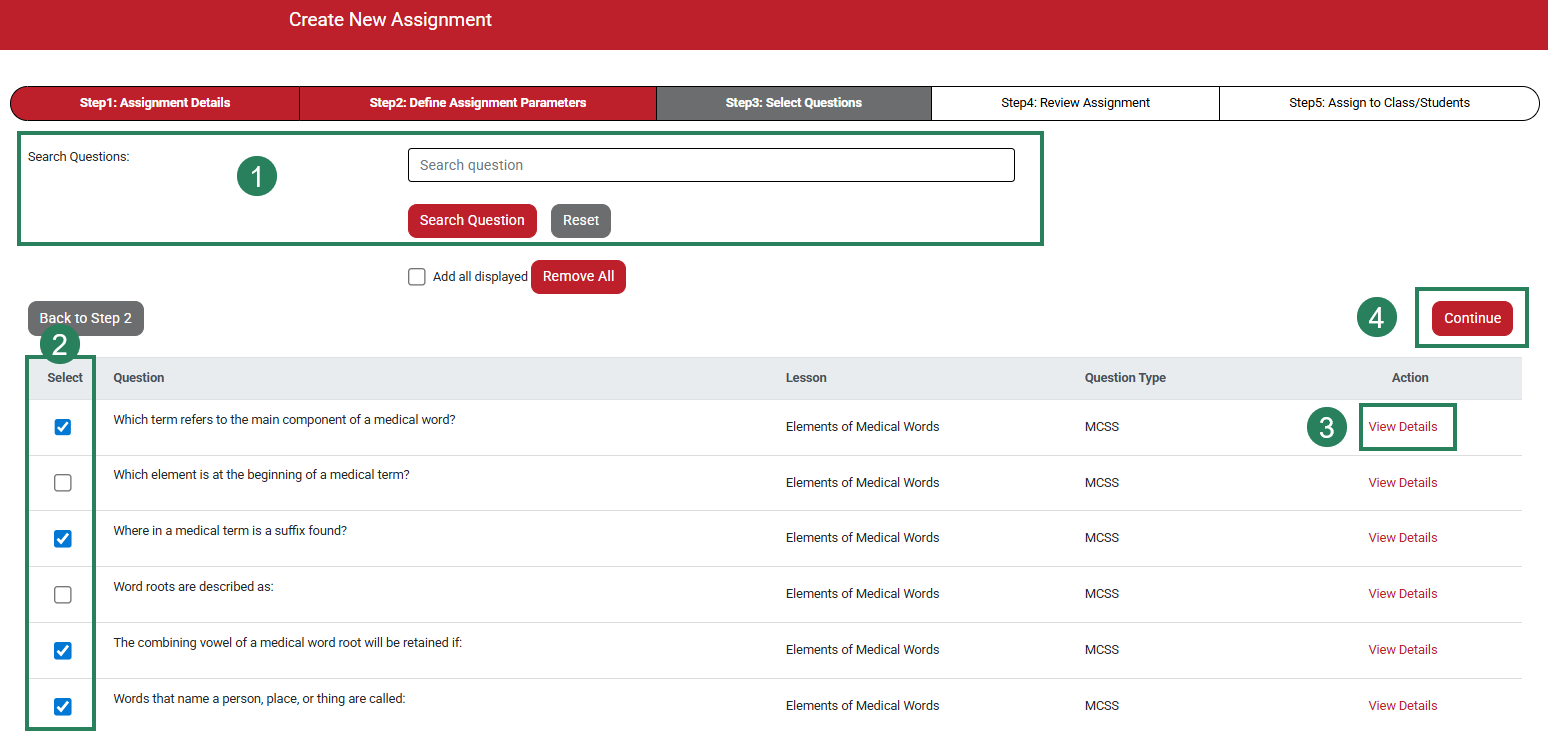Open Step2: Define Assignment Parameters tab
The image size is (1548, 731).
point(477,103)
